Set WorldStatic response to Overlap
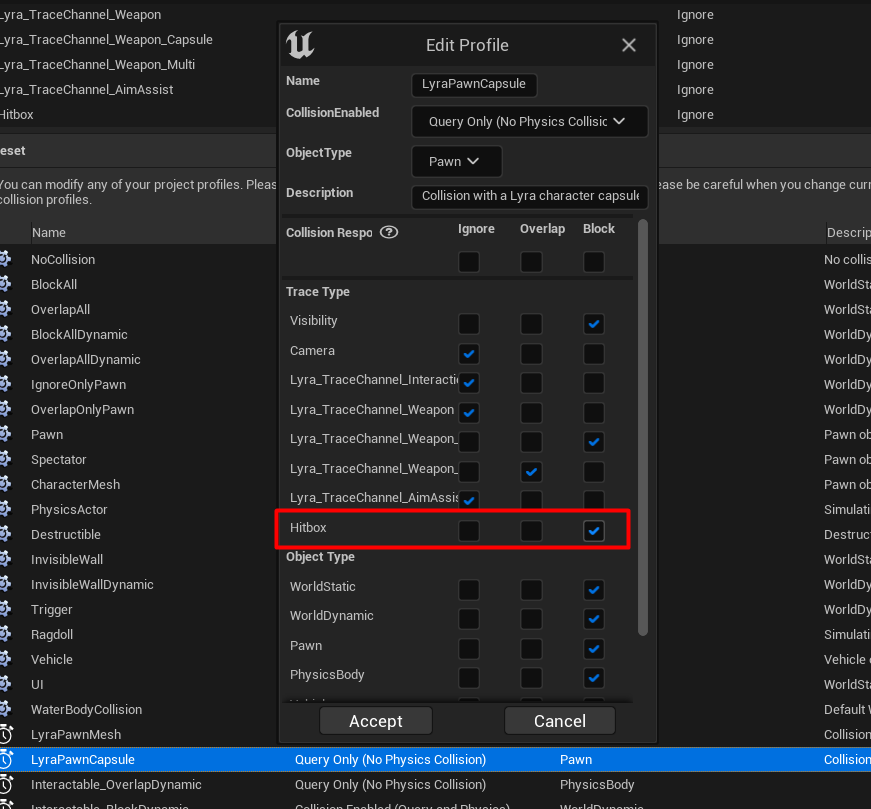The width and height of the screenshot is (871, 809). click(x=531, y=590)
